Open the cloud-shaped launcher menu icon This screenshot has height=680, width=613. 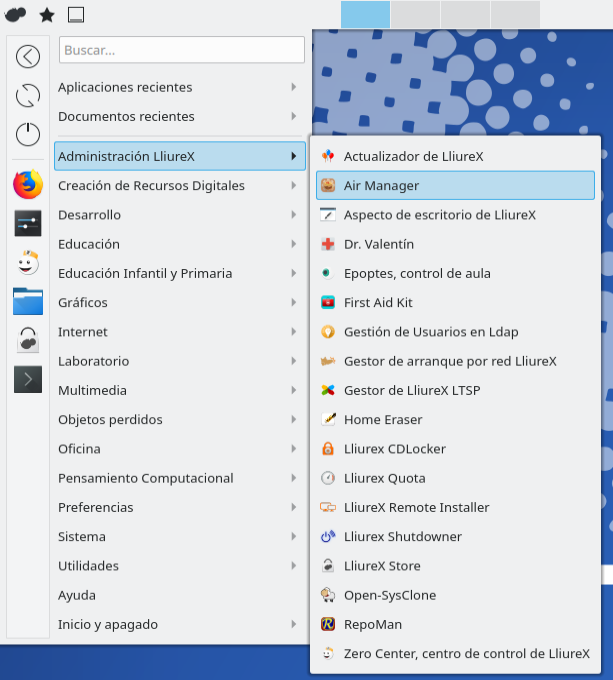(15, 15)
